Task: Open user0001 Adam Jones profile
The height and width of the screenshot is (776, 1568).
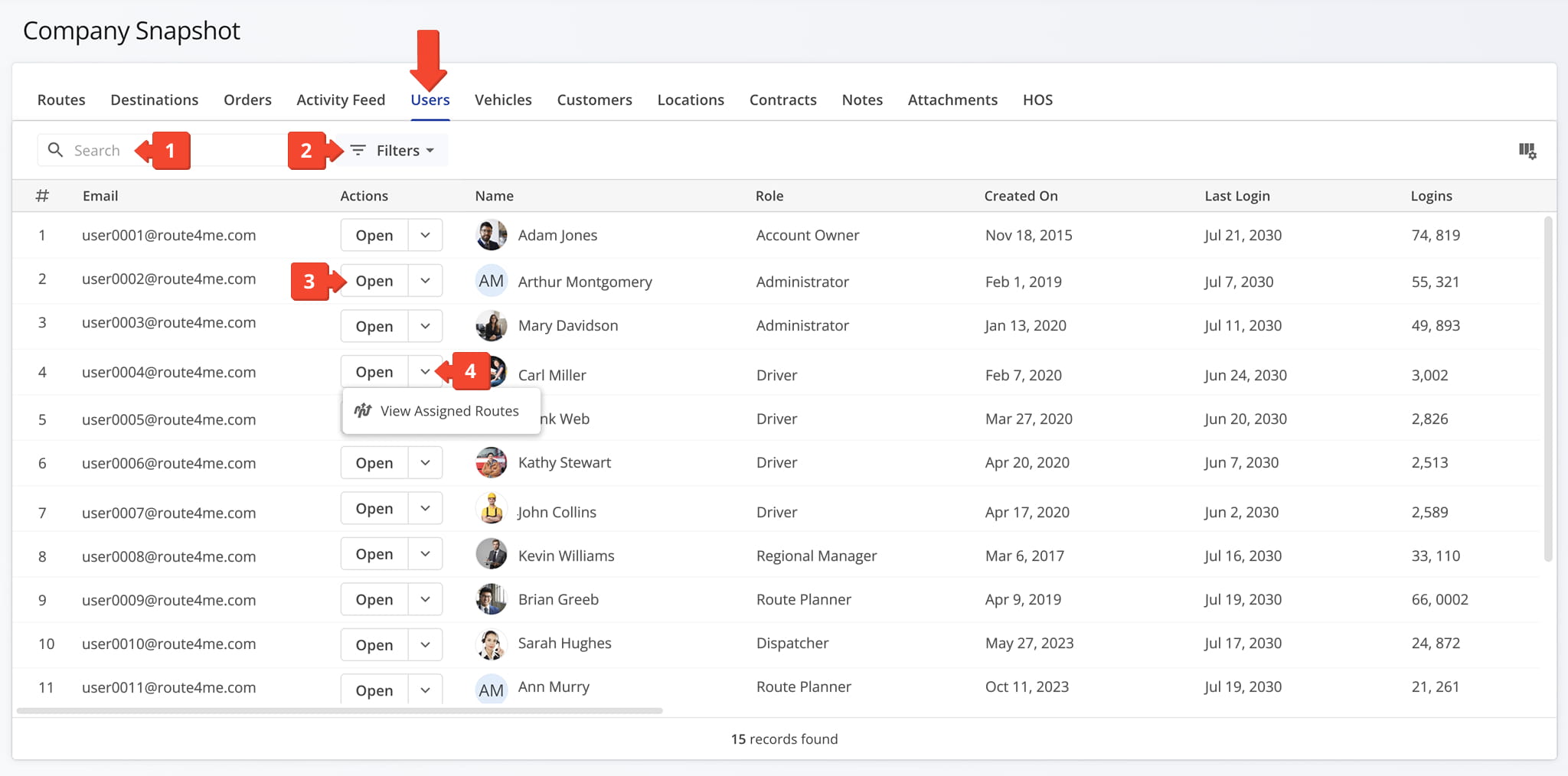Action: [374, 235]
